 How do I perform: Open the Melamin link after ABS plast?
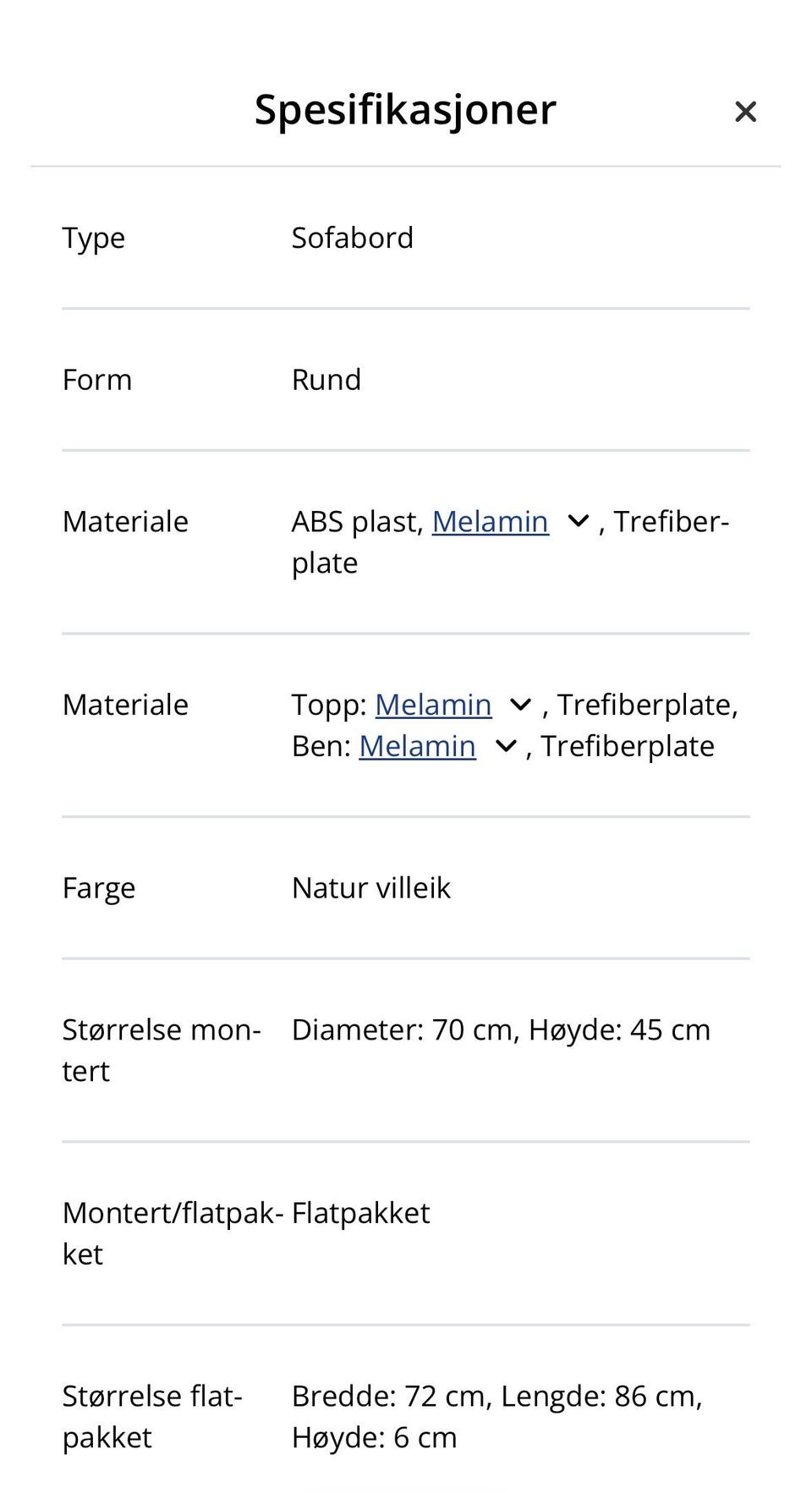[489, 521]
